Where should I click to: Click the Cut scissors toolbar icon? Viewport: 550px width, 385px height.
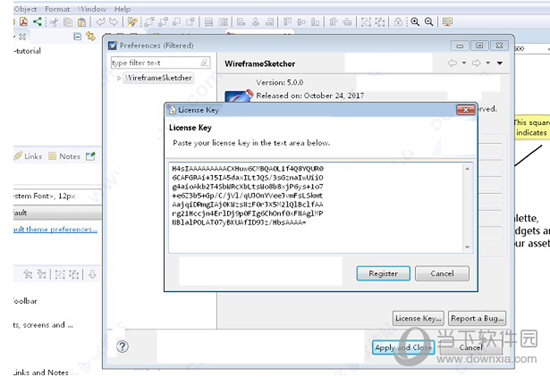click(x=54, y=22)
